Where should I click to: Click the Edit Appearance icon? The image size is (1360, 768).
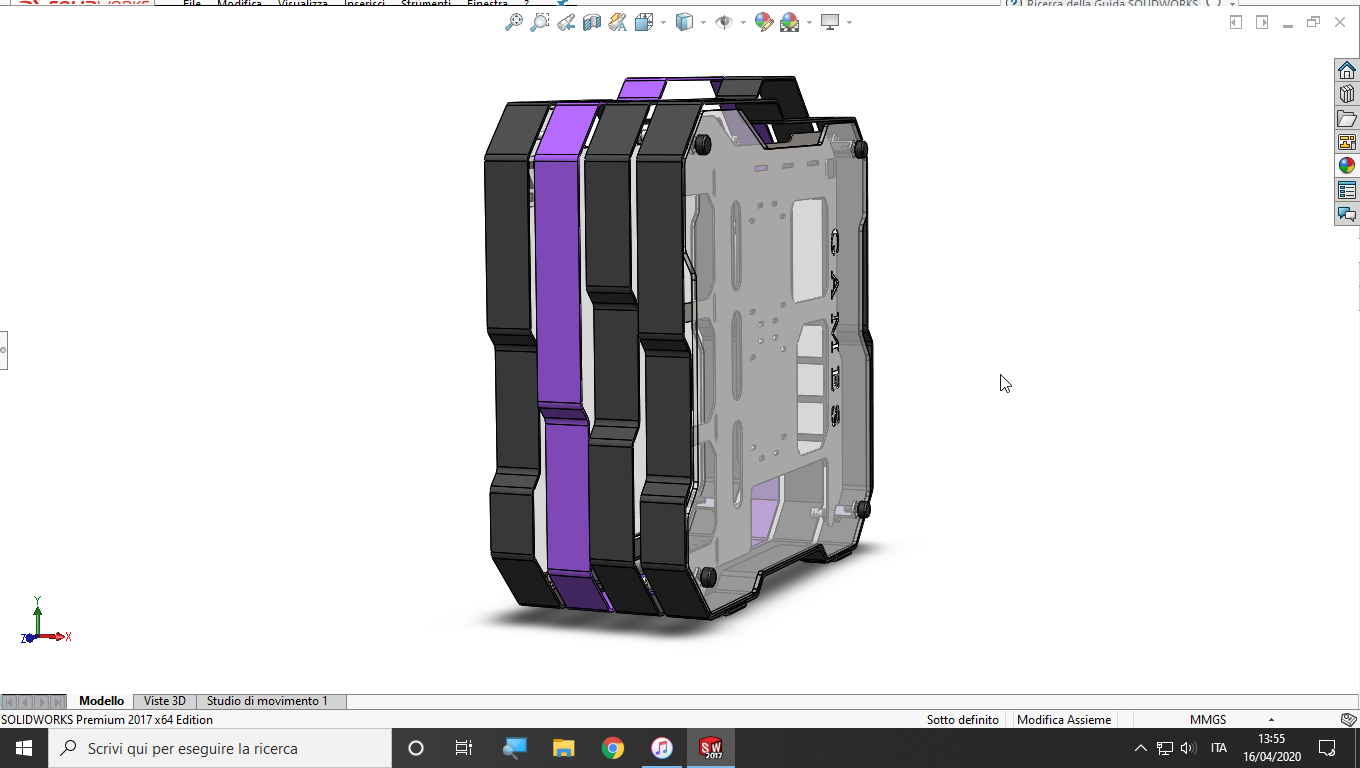[x=764, y=22]
